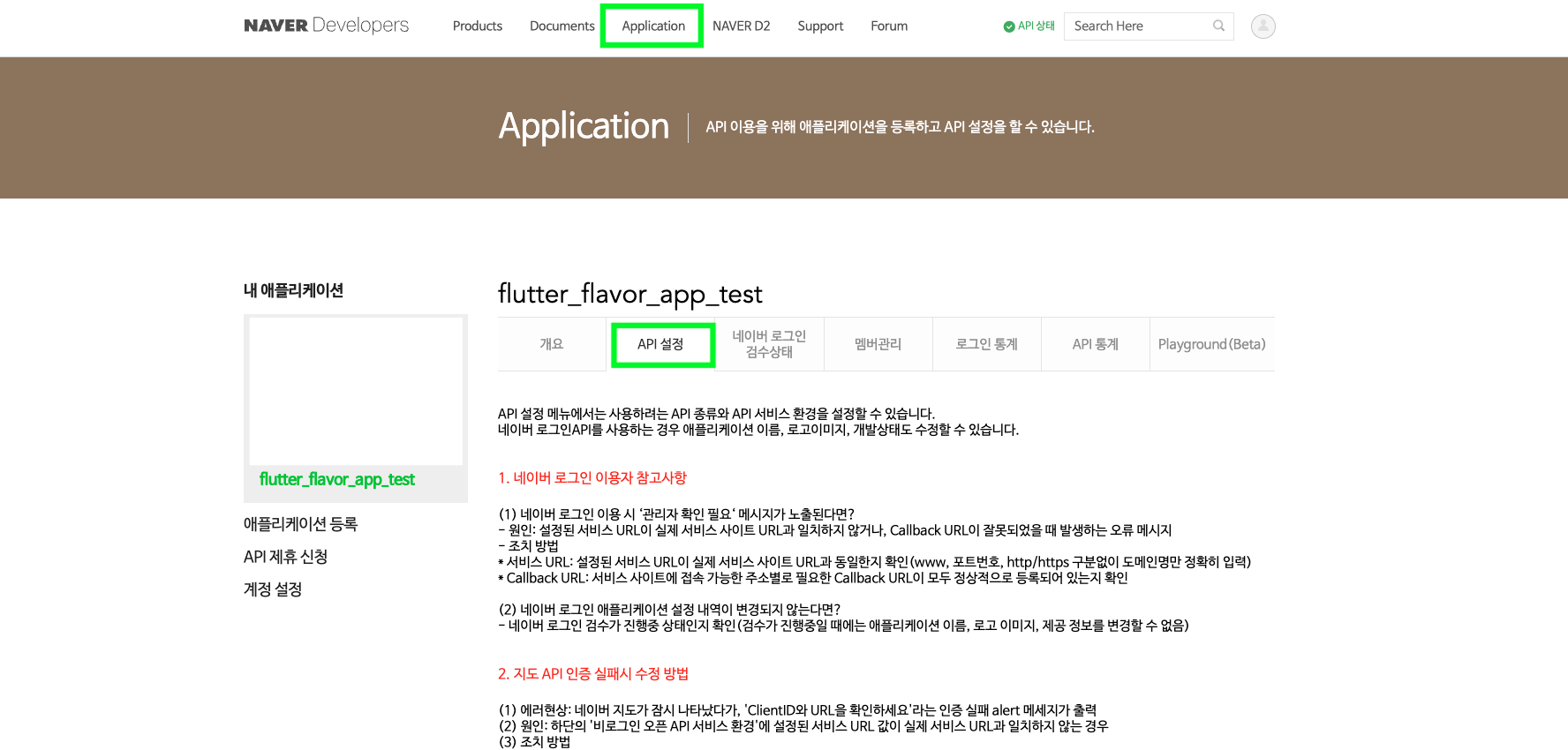Open 애플리케이션 등록 link

(300, 524)
